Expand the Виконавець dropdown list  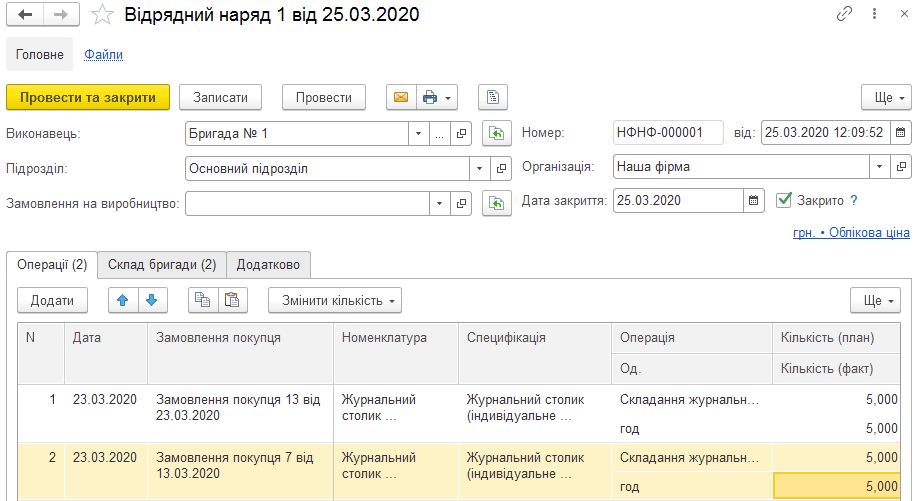[x=419, y=133]
